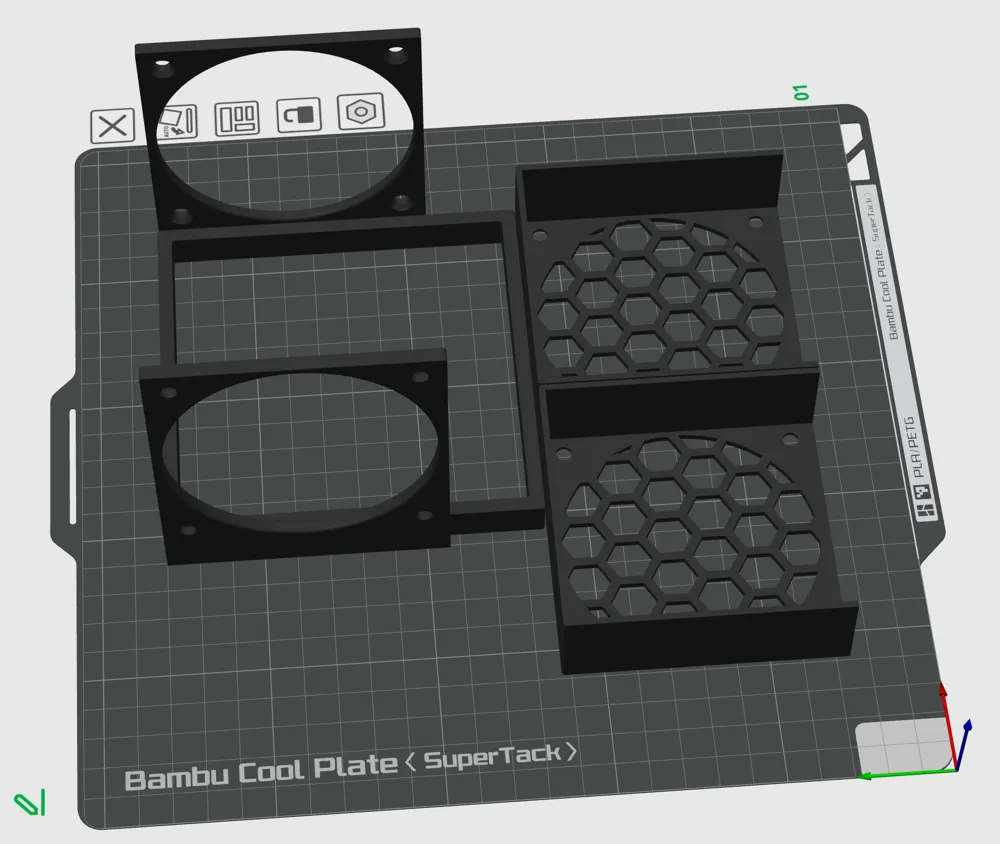
Task: Arrange objects on this plate
Action: click(x=237, y=119)
